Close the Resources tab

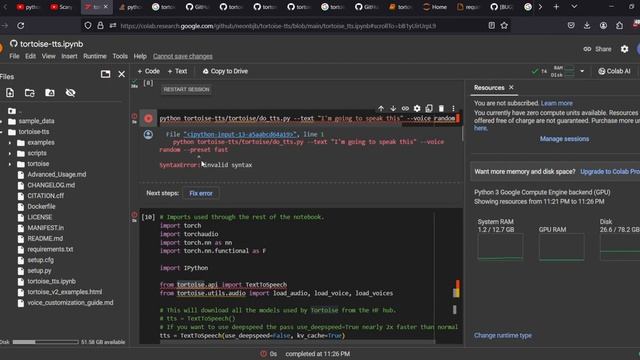(x=511, y=87)
